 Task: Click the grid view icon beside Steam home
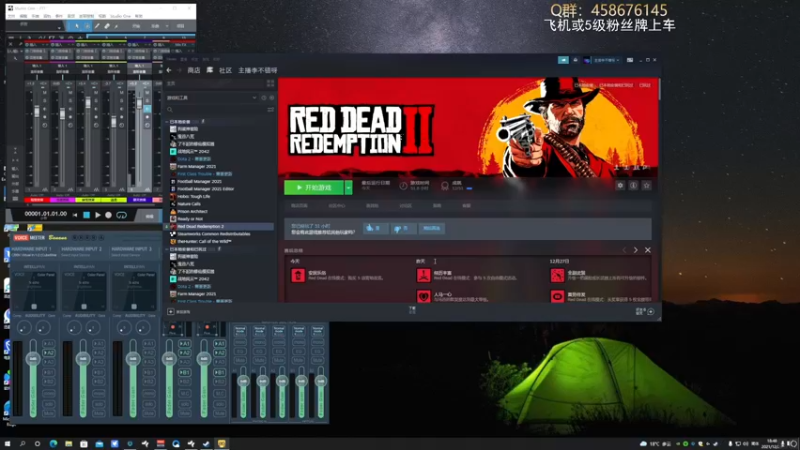coord(270,83)
